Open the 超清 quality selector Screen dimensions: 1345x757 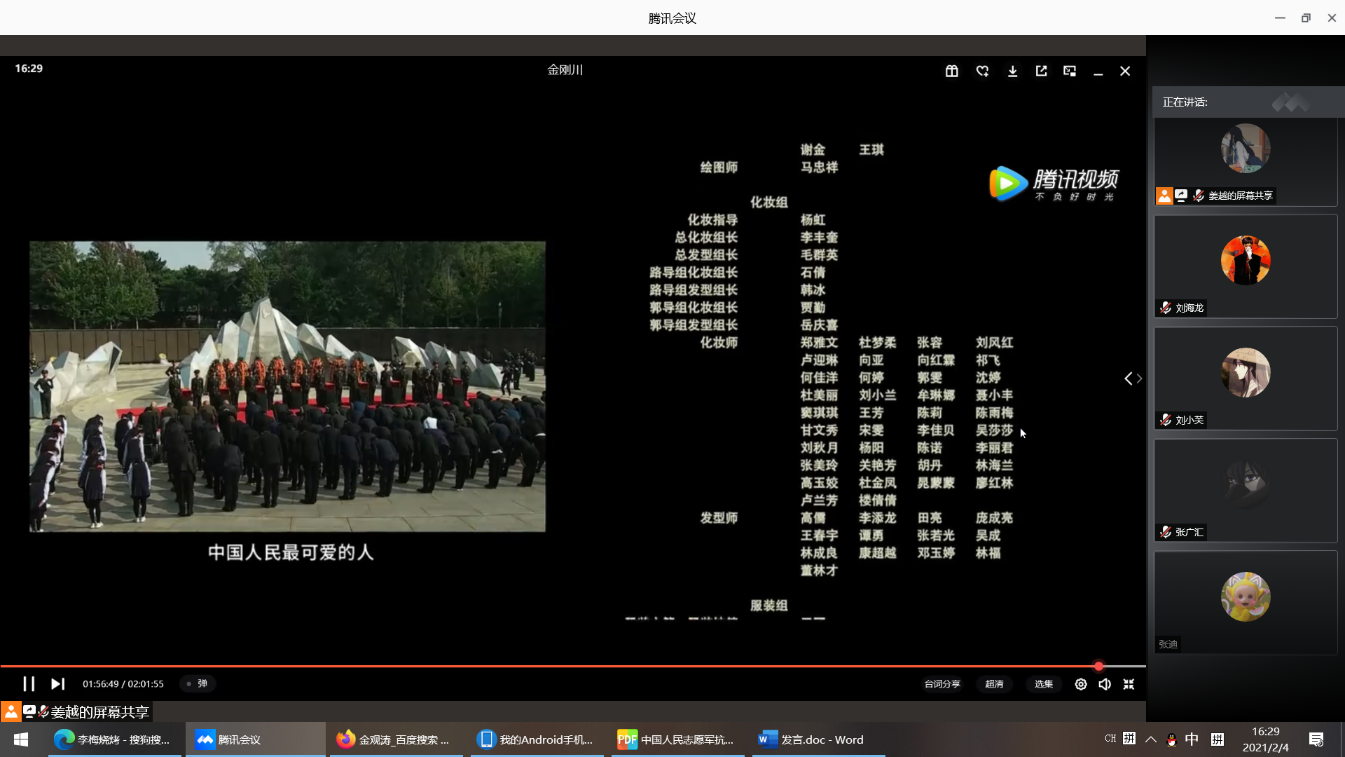[x=994, y=684]
